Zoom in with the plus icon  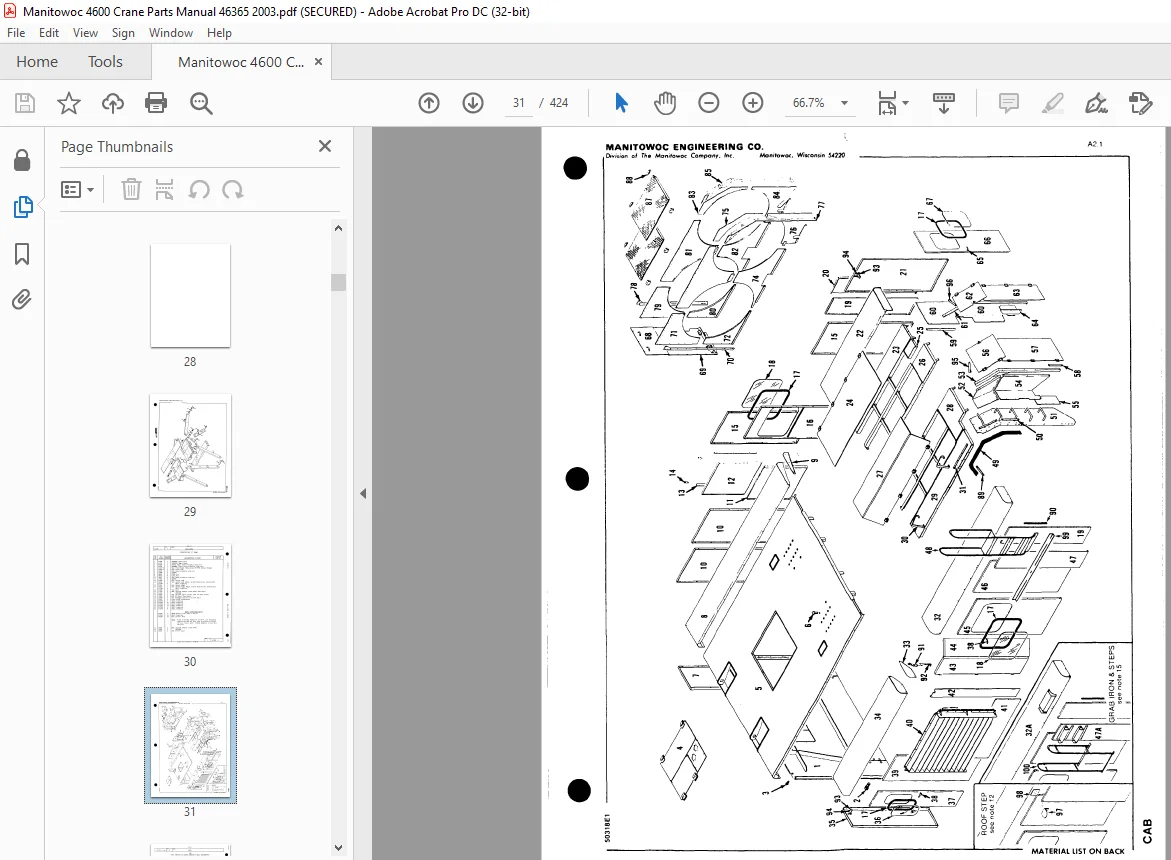[753, 103]
